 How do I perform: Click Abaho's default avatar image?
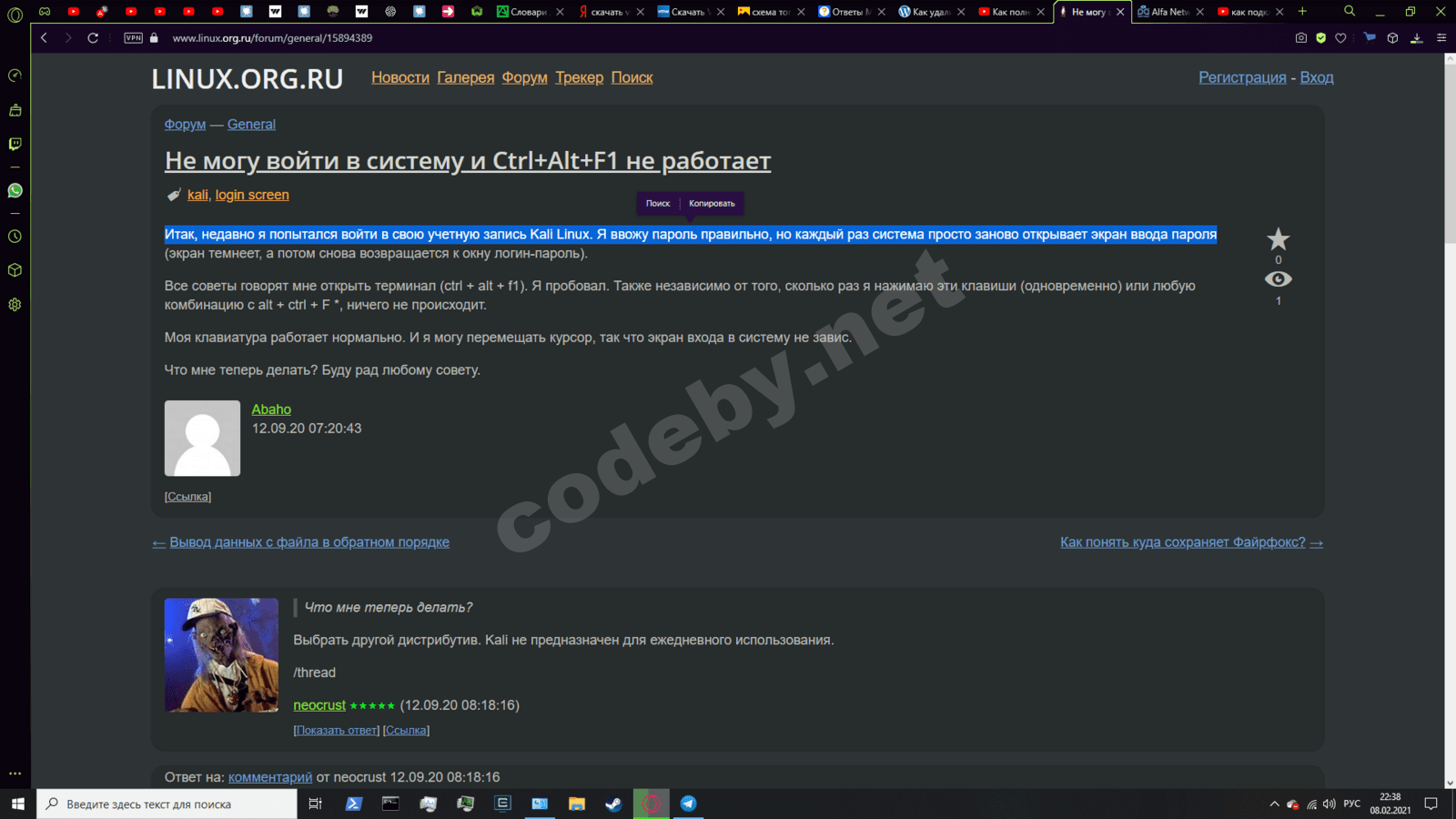[x=202, y=439]
